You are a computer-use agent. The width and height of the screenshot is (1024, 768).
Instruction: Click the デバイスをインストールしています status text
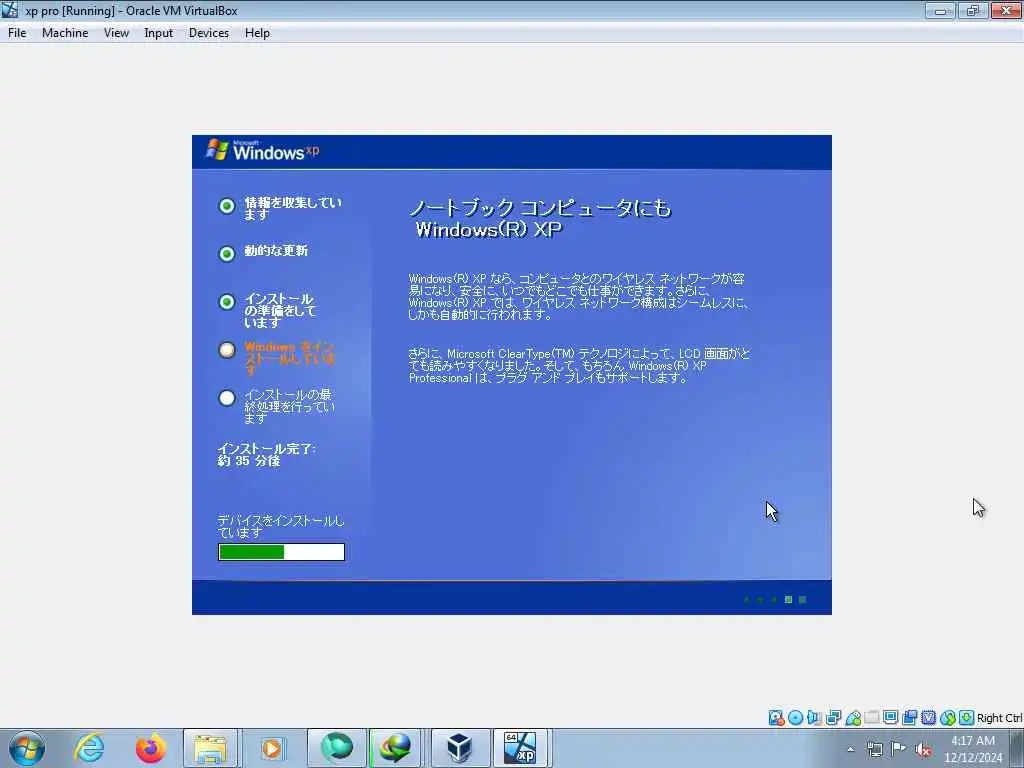(280, 526)
